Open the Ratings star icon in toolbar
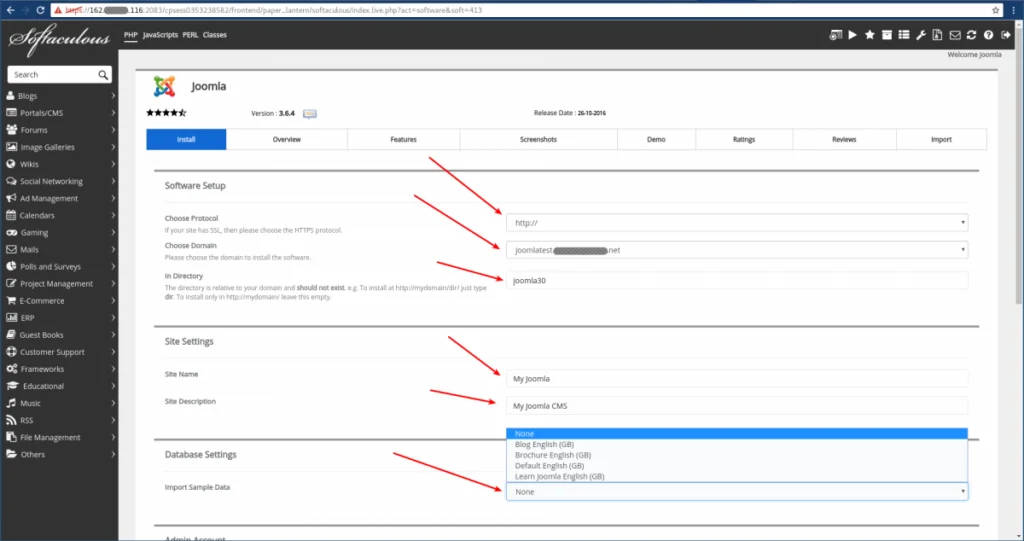 tap(869, 35)
